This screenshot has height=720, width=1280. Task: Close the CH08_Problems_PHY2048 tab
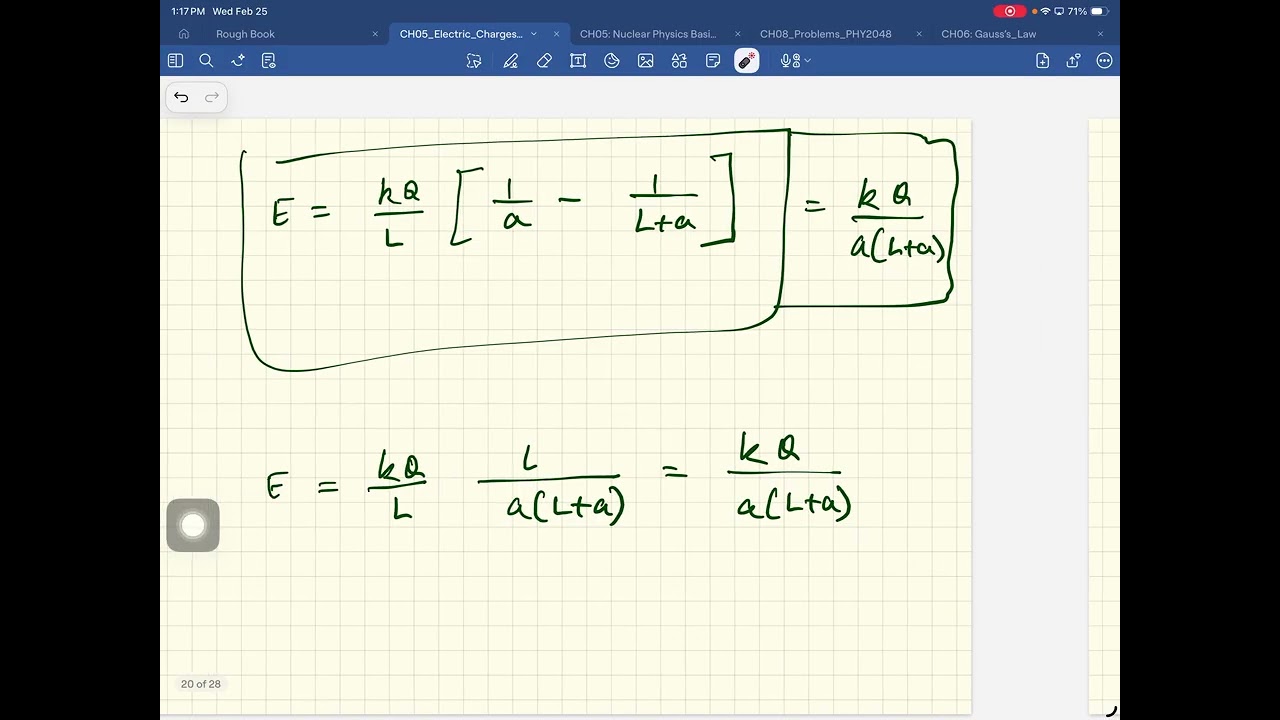(919, 34)
